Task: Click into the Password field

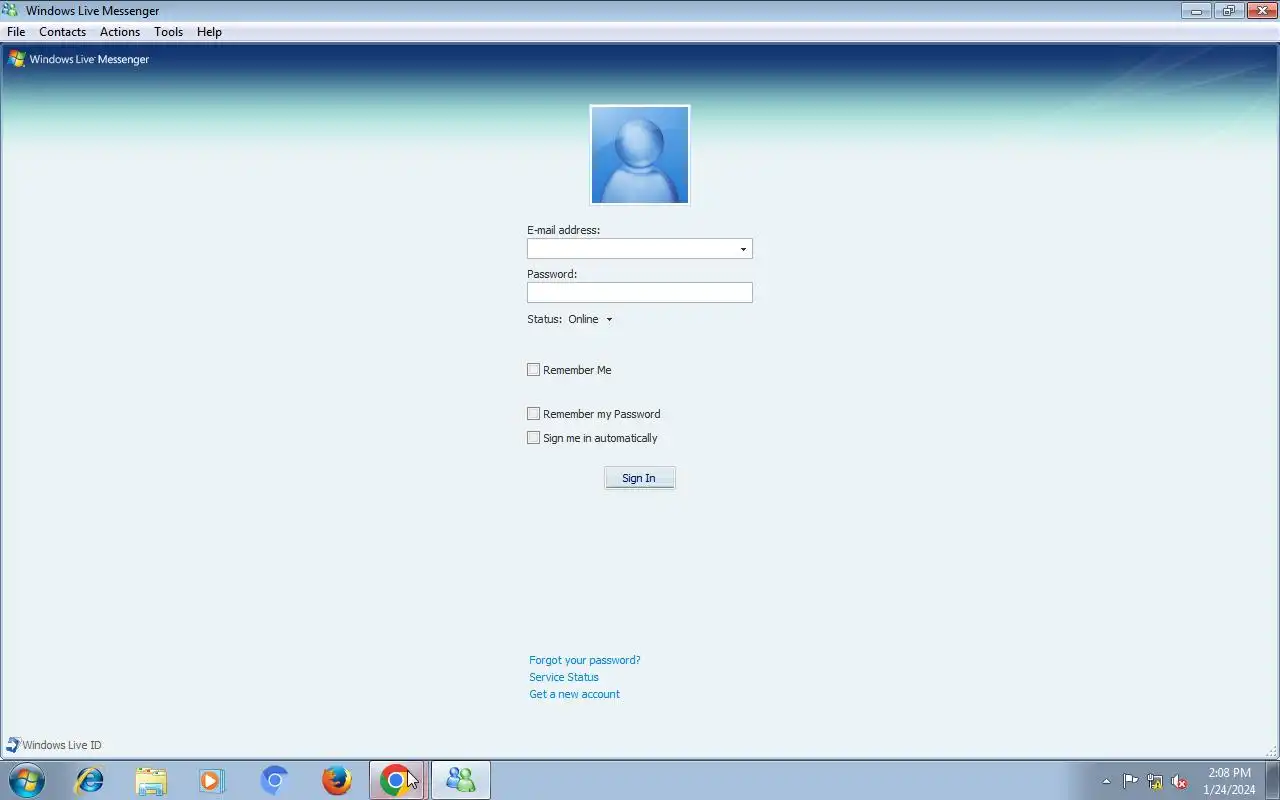Action: click(x=640, y=293)
